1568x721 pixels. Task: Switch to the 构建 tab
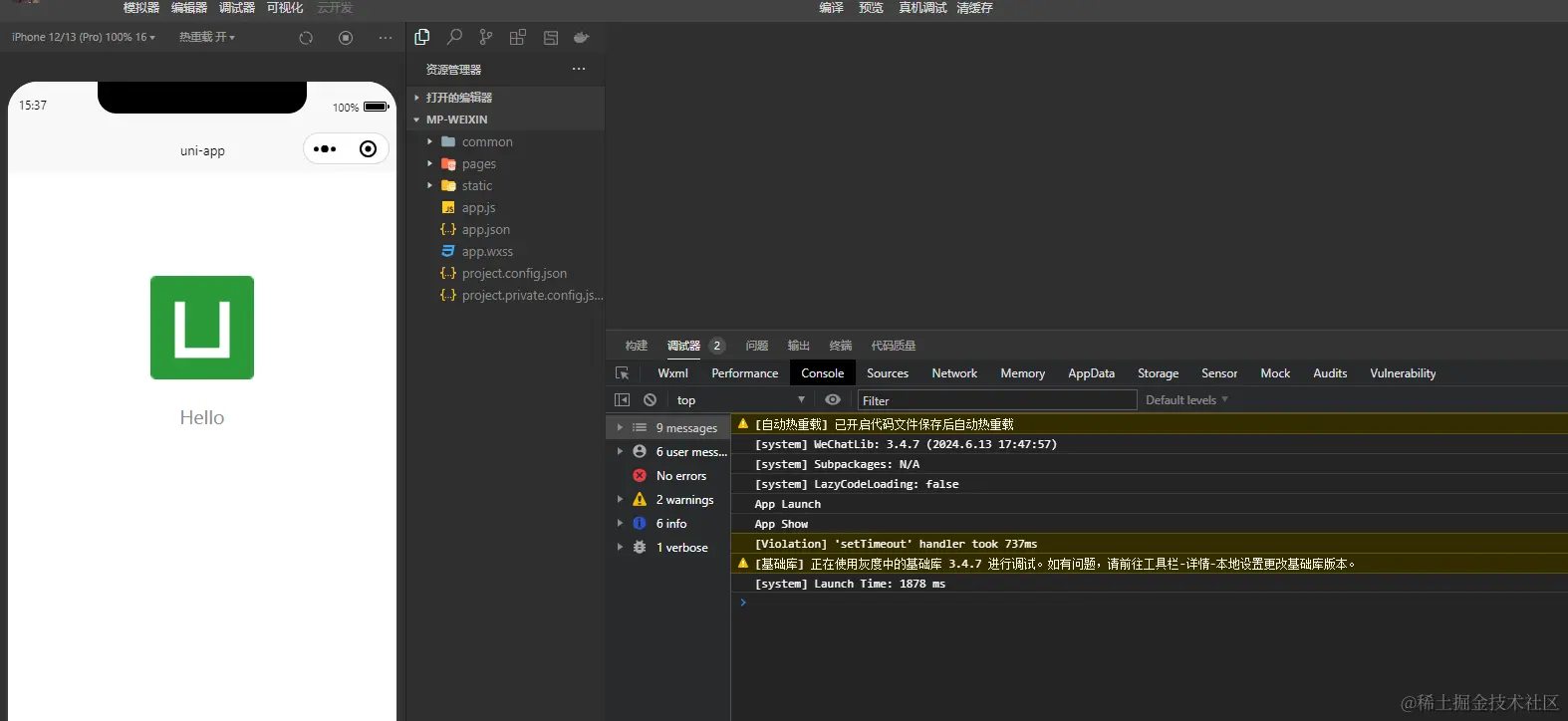637,346
